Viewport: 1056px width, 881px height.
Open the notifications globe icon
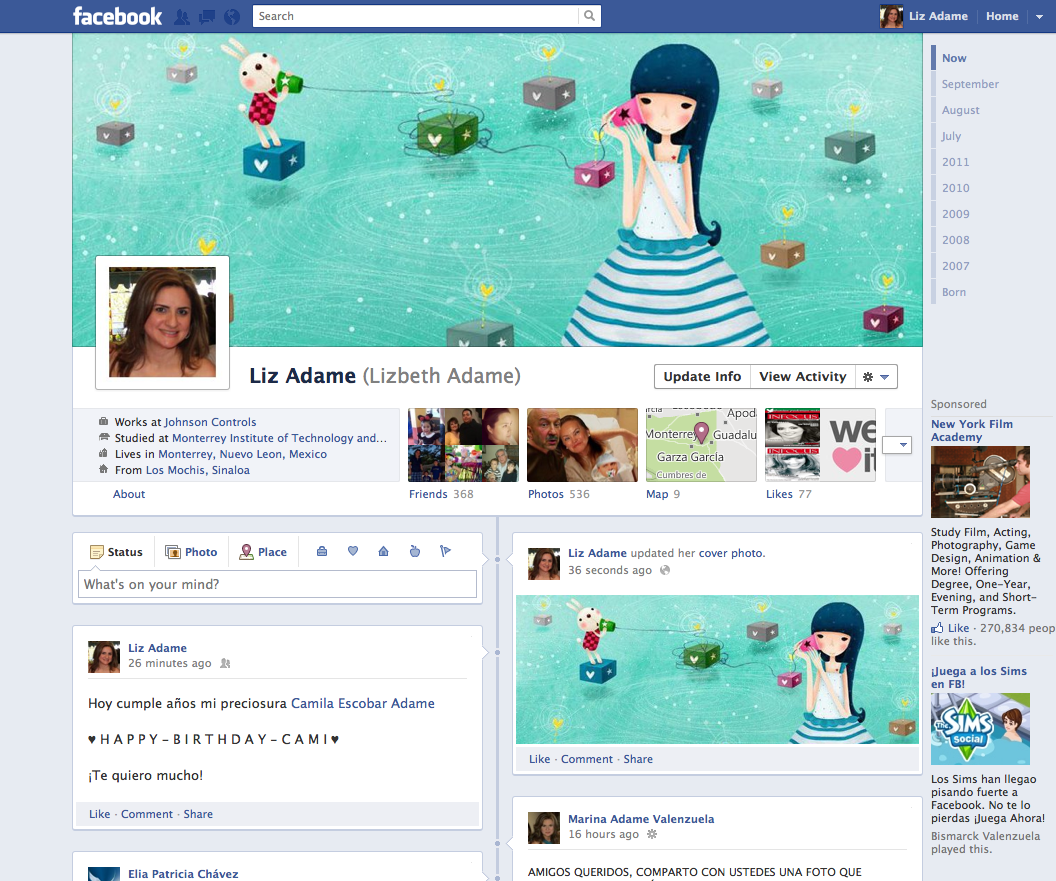pyautogui.click(x=232, y=16)
